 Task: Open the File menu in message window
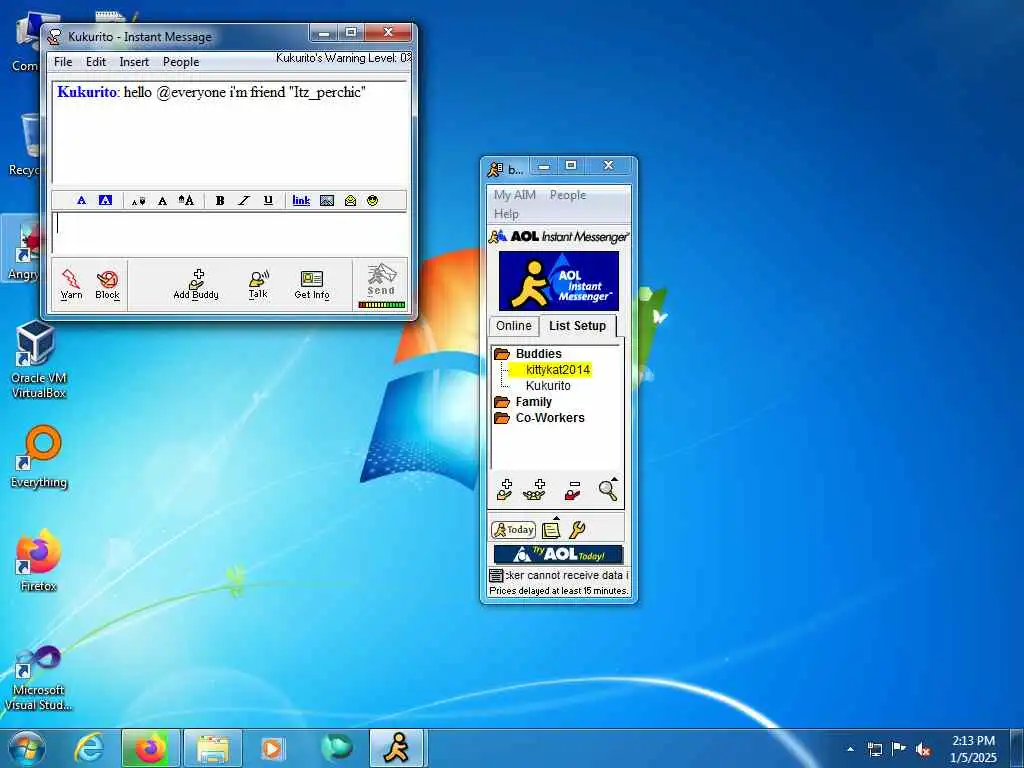63,62
